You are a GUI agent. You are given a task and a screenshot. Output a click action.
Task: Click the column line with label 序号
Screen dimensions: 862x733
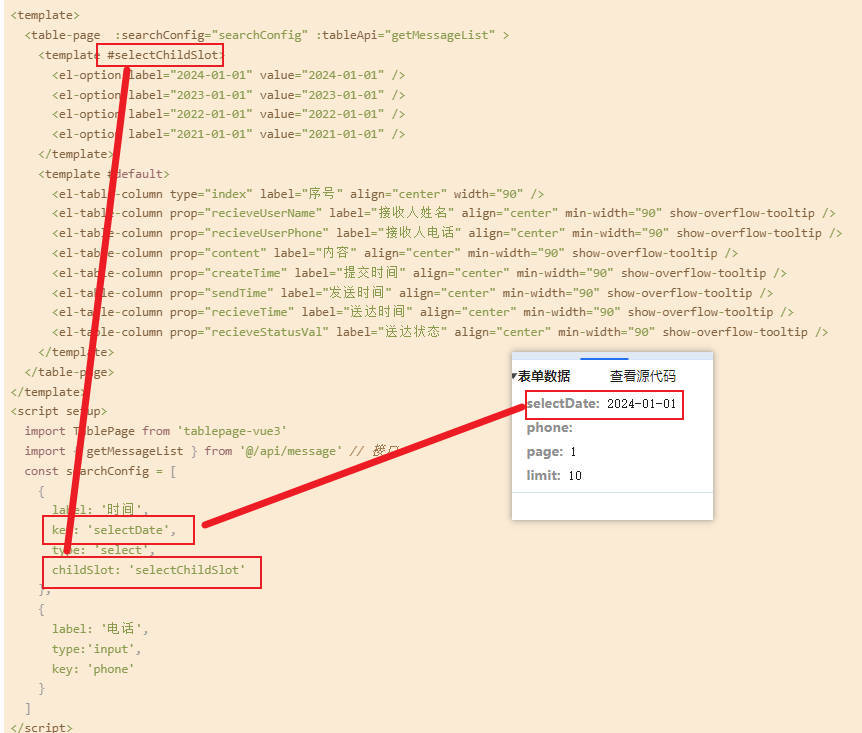tap(298, 194)
